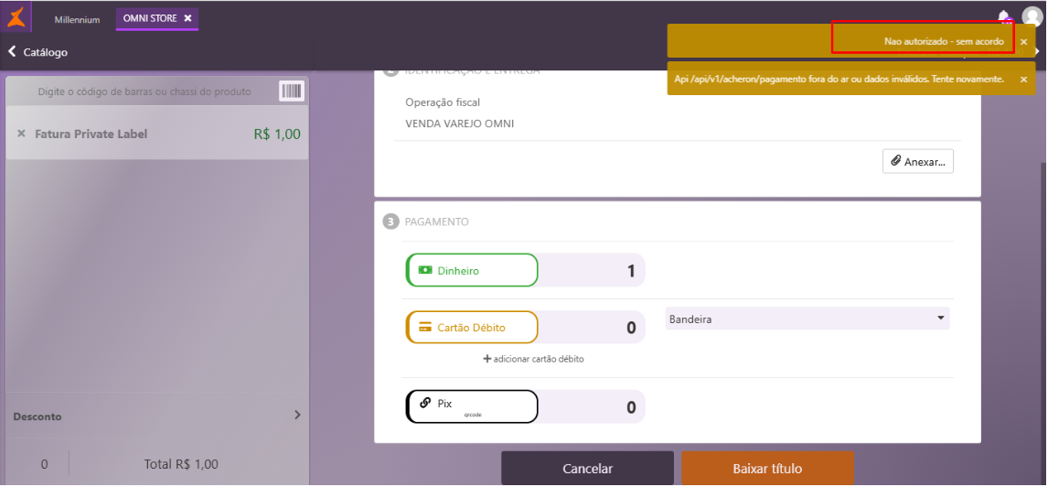Go back to Catálogo

click(x=37, y=52)
